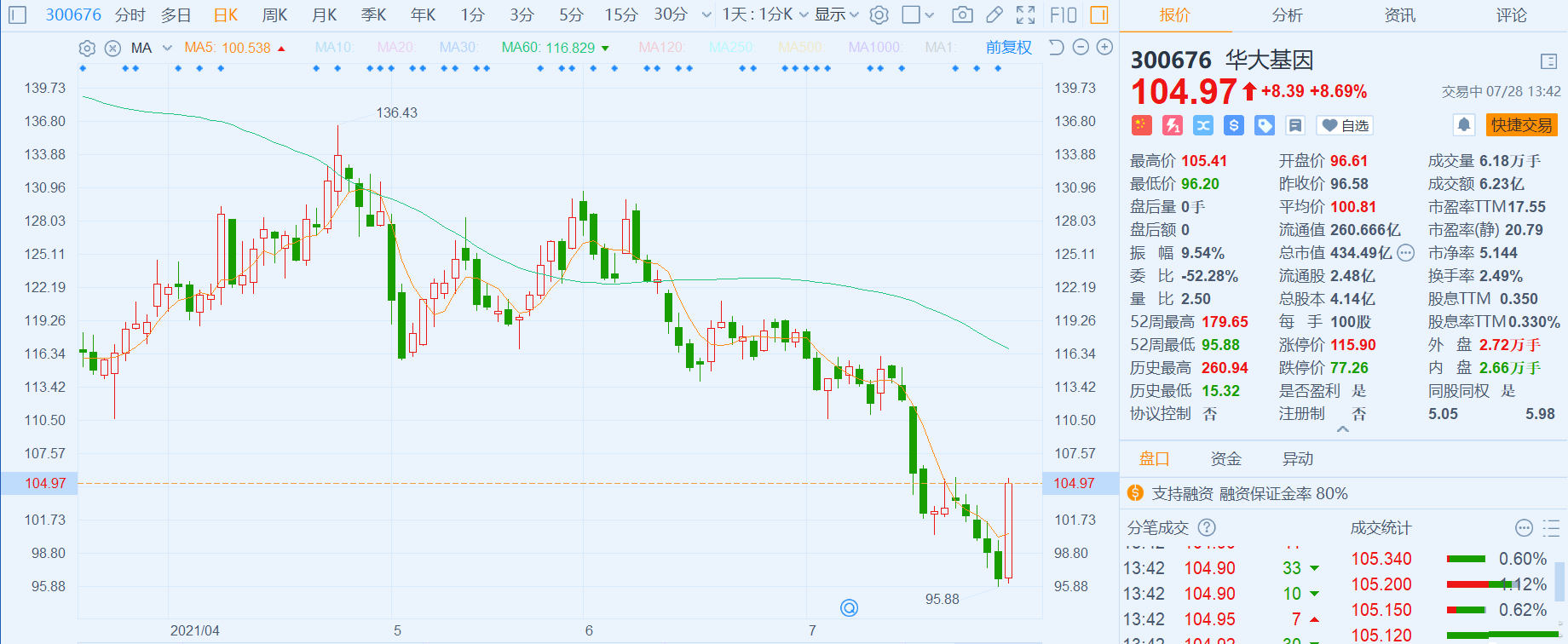Switch to the 周K weekly chart
The width and height of the screenshot is (1568, 644).
274,14
